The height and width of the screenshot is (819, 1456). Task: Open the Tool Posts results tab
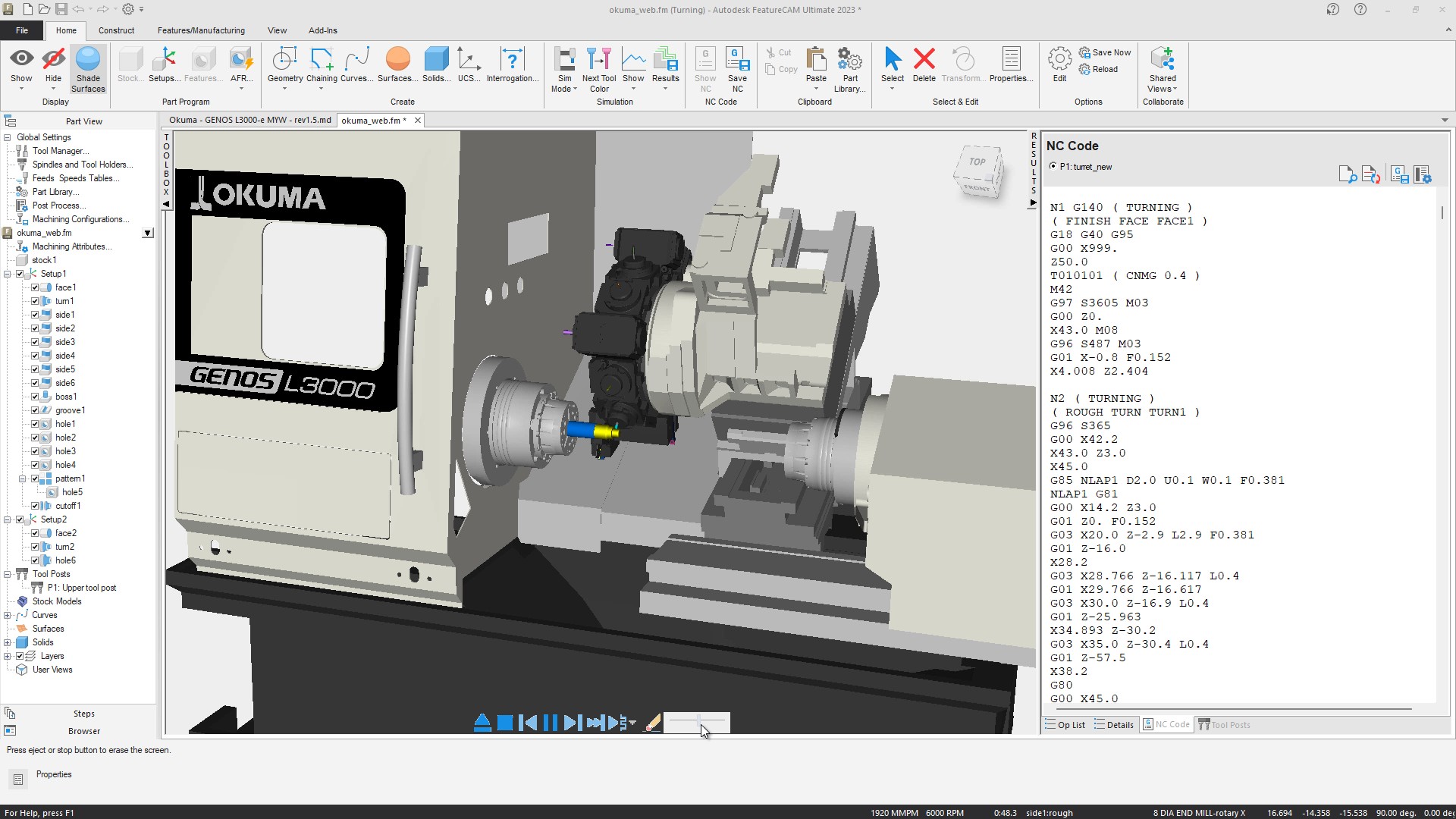click(x=1224, y=725)
